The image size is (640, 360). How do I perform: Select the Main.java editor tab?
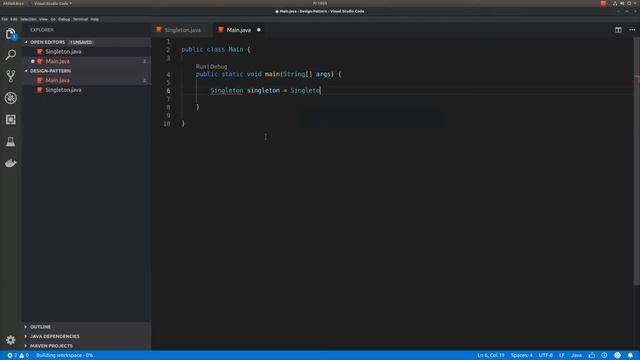click(x=239, y=30)
